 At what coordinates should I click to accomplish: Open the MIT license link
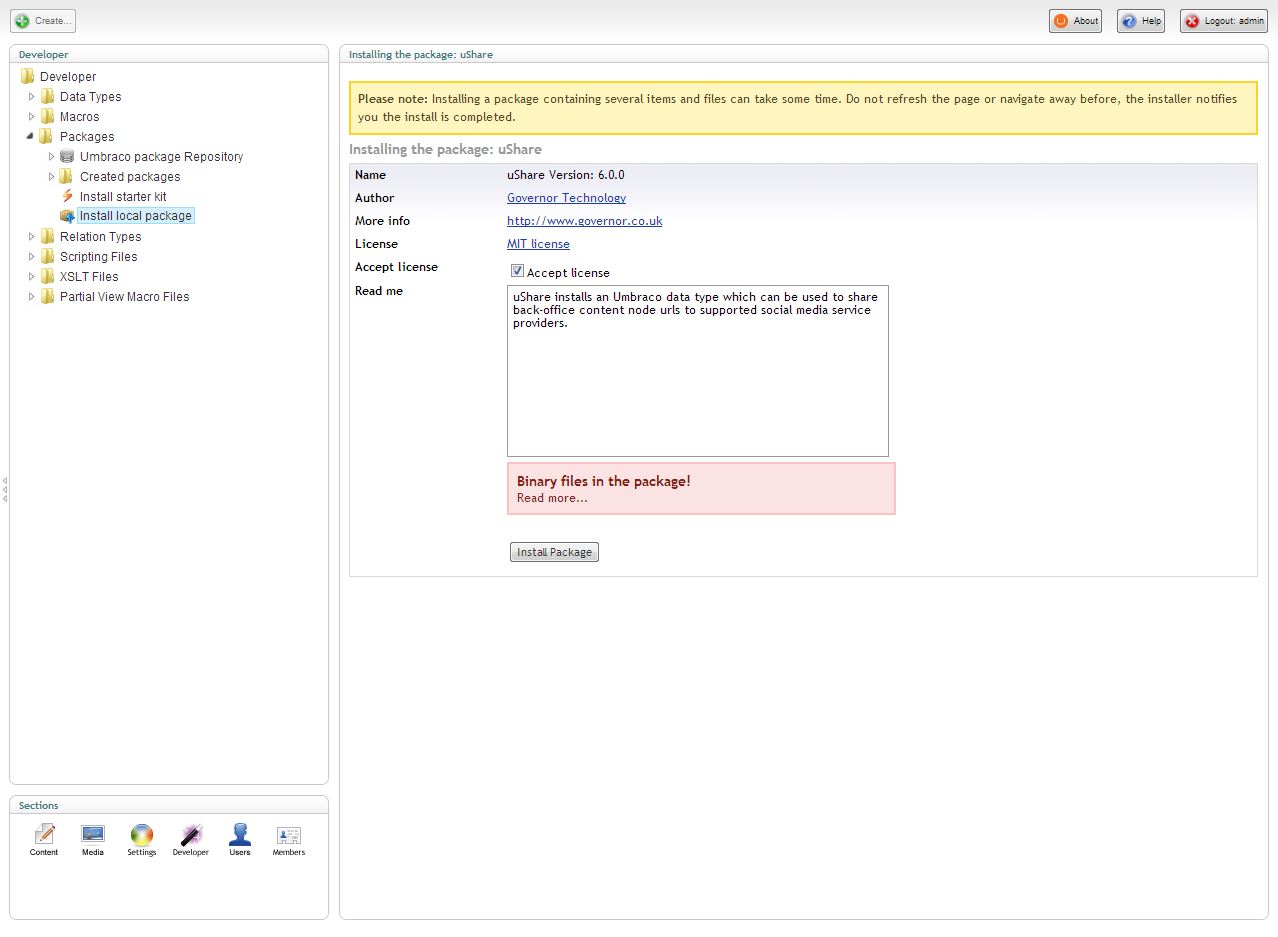pos(538,244)
